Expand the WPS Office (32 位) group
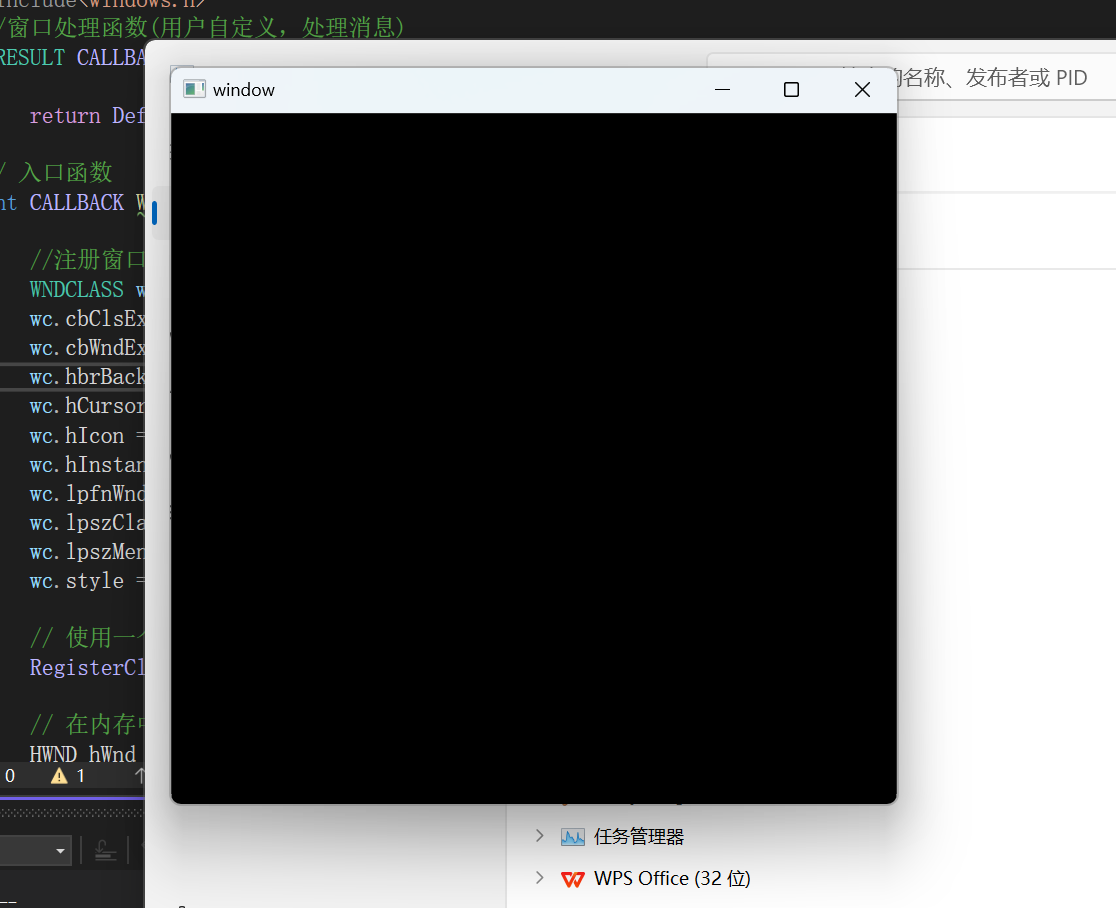Screen dimensions: 1116x908 coord(540,878)
